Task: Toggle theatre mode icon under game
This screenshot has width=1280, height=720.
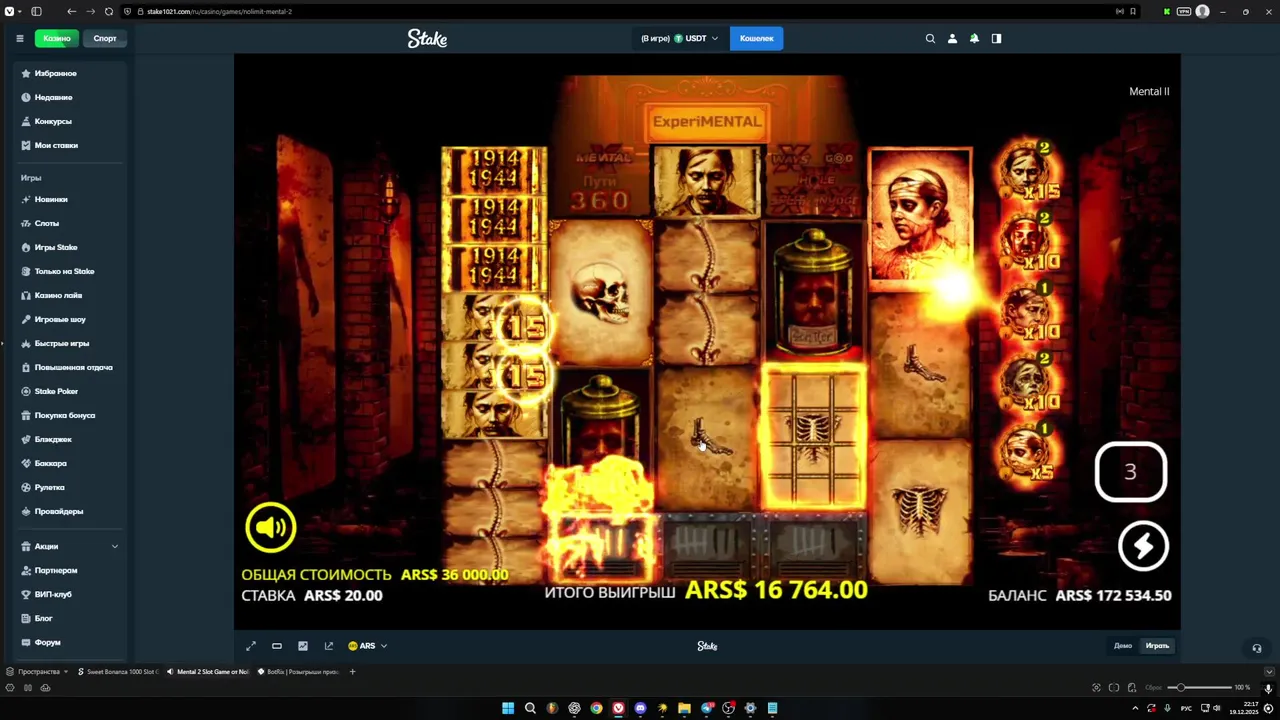Action: (277, 646)
